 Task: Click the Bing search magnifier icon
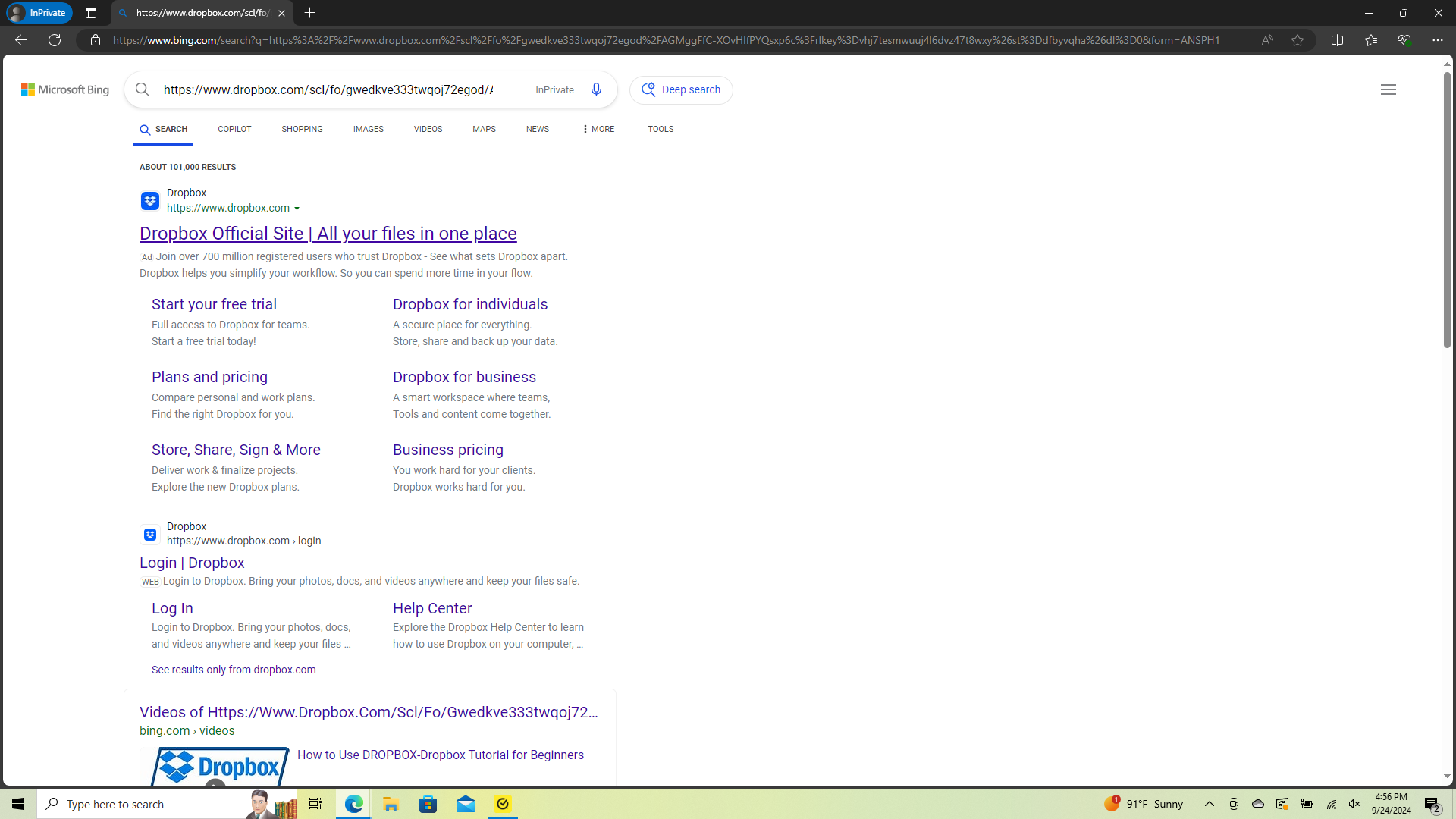(143, 89)
